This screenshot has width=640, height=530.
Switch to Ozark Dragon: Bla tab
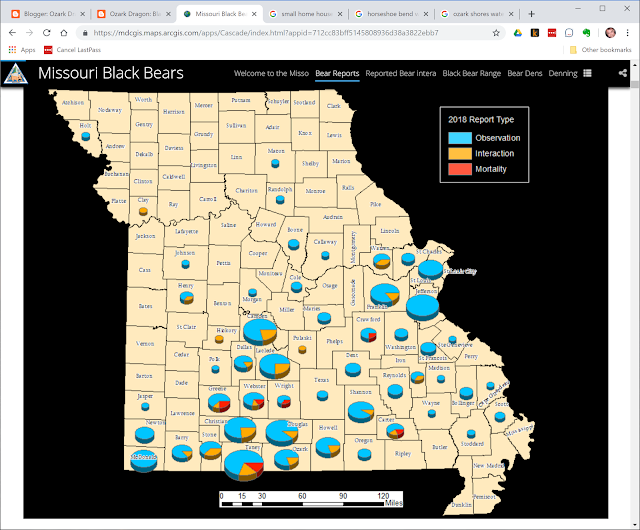coord(134,14)
